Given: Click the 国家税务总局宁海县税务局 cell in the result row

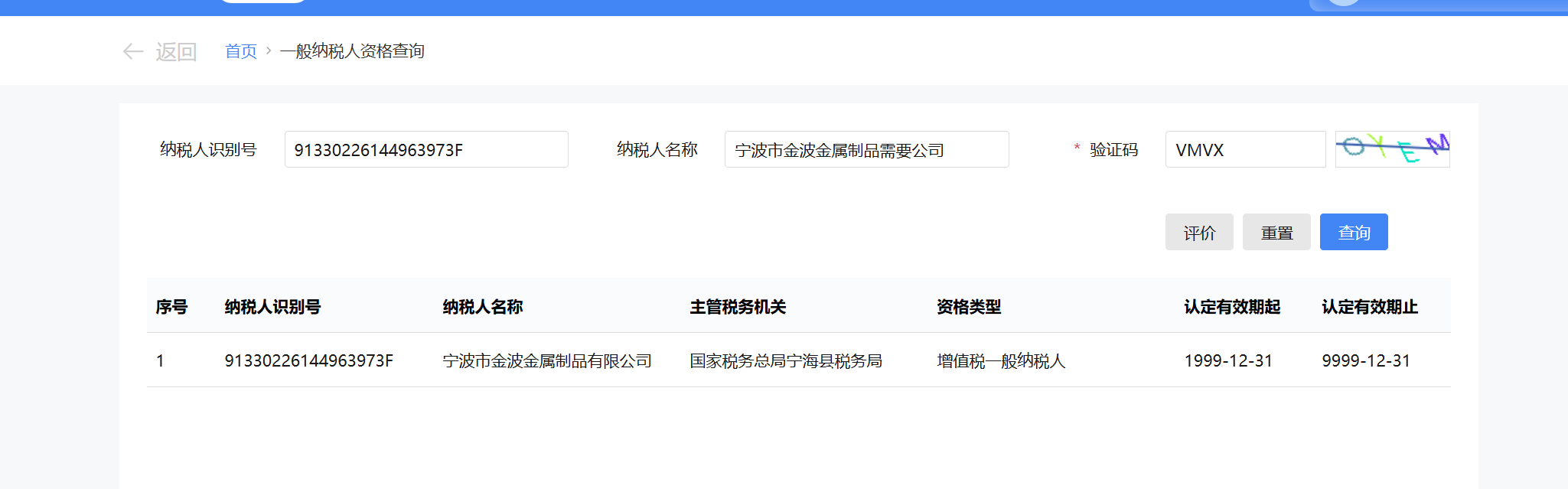Looking at the screenshot, I should tap(785, 360).
